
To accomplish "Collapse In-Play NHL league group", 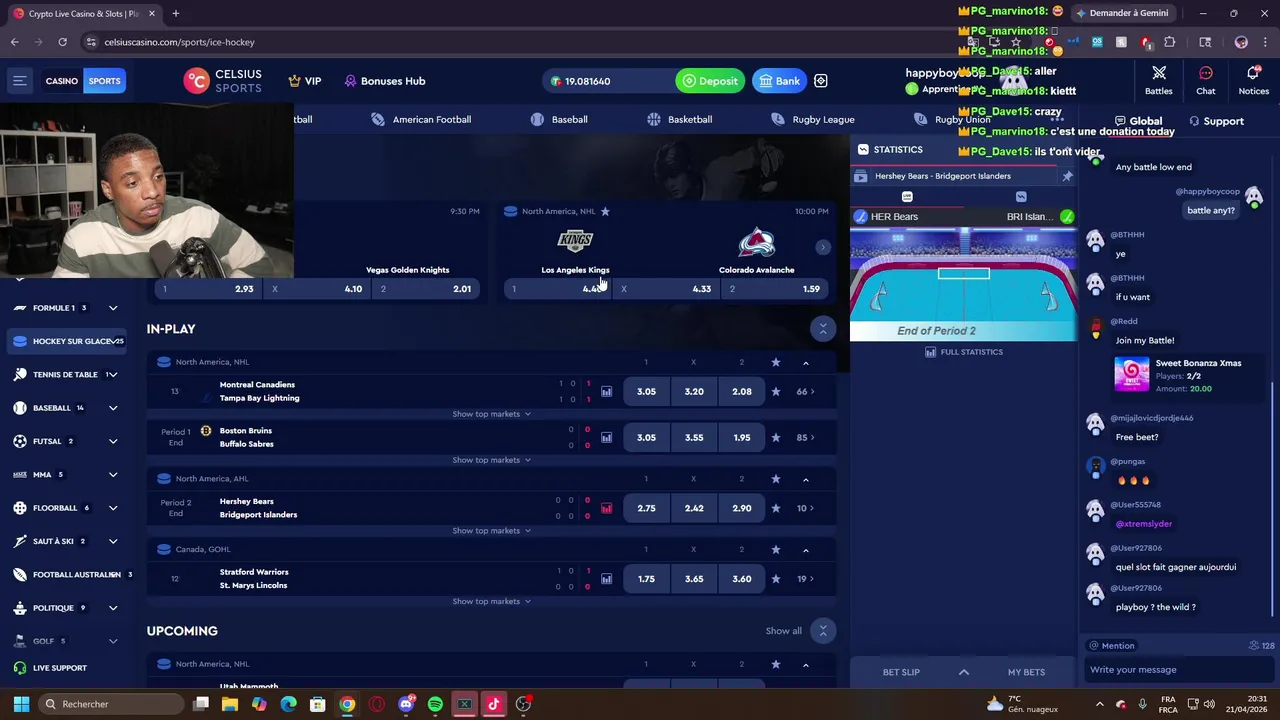I will [805, 362].
